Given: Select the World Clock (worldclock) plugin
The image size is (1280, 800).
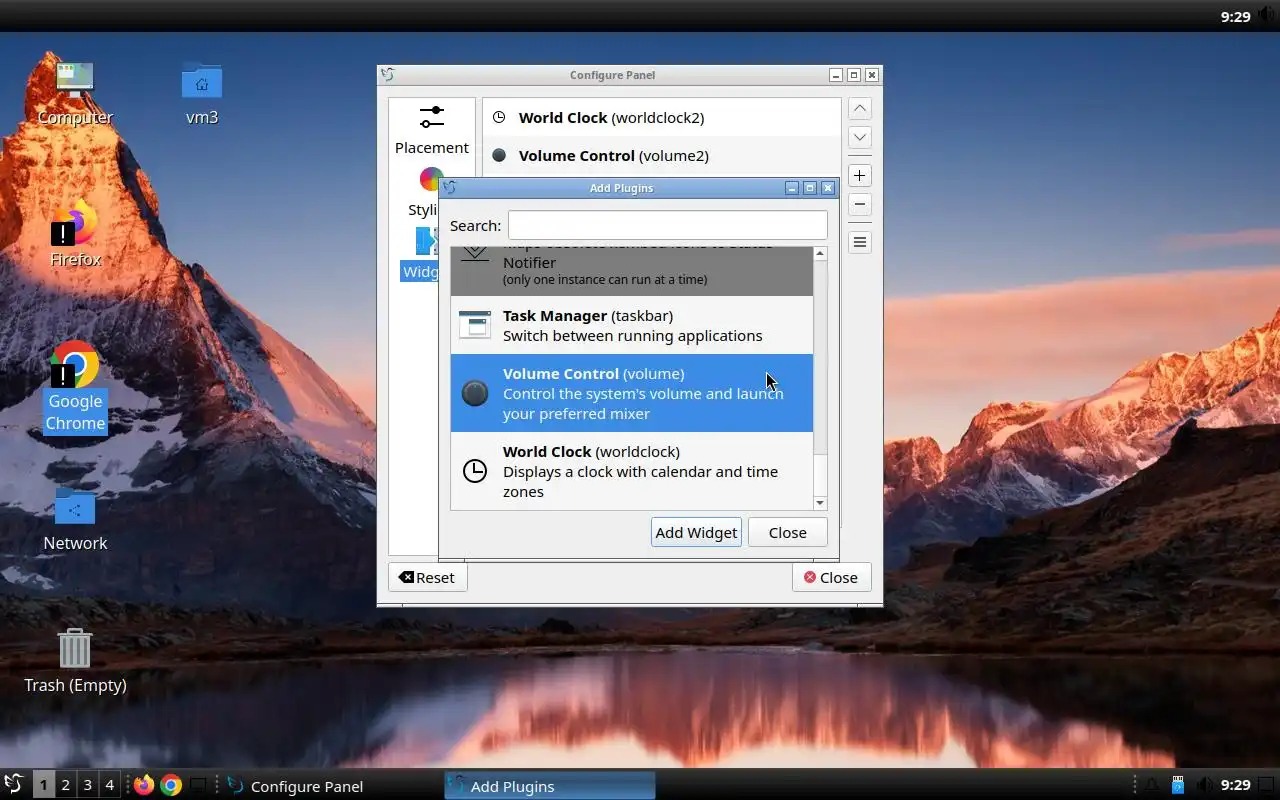Looking at the screenshot, I should point(632,471).
